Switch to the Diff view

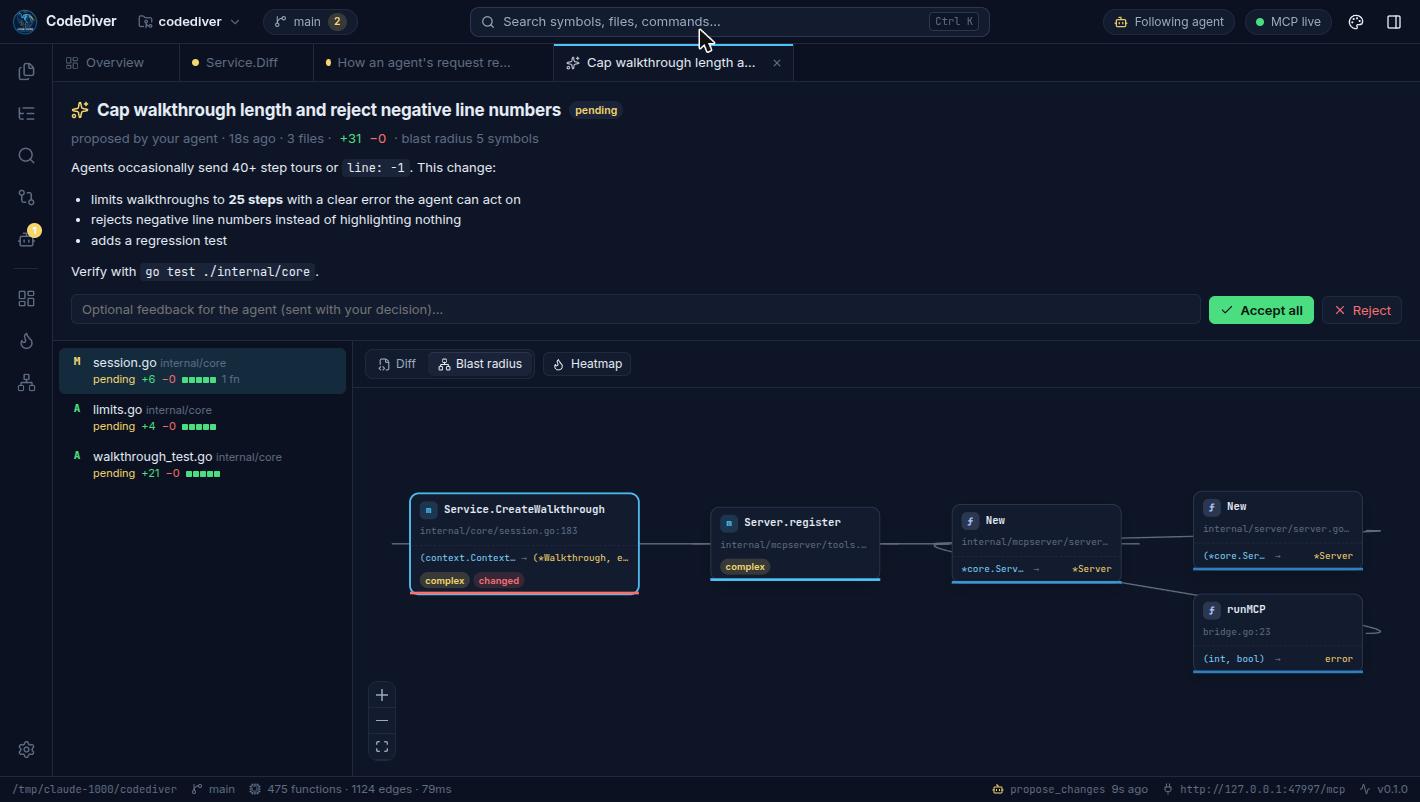click(397, 364)
